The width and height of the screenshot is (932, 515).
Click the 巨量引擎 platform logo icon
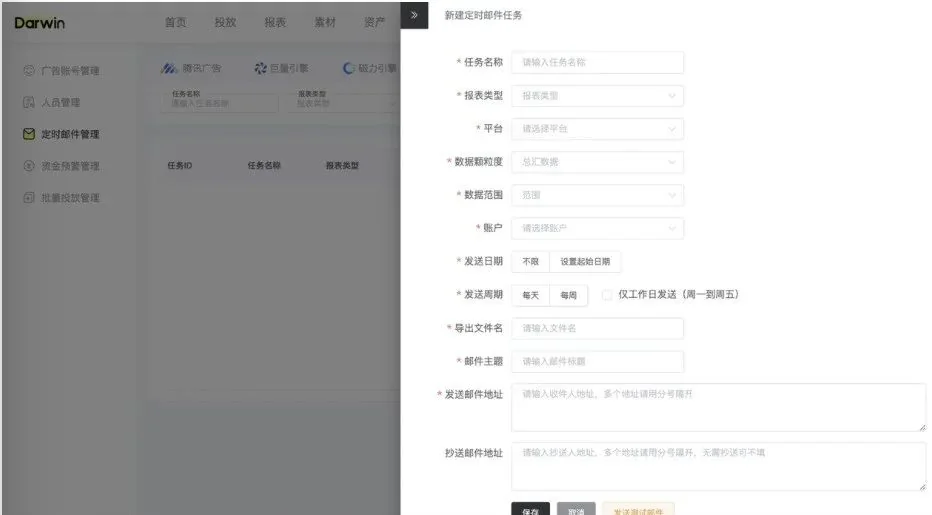click(260, 68)
